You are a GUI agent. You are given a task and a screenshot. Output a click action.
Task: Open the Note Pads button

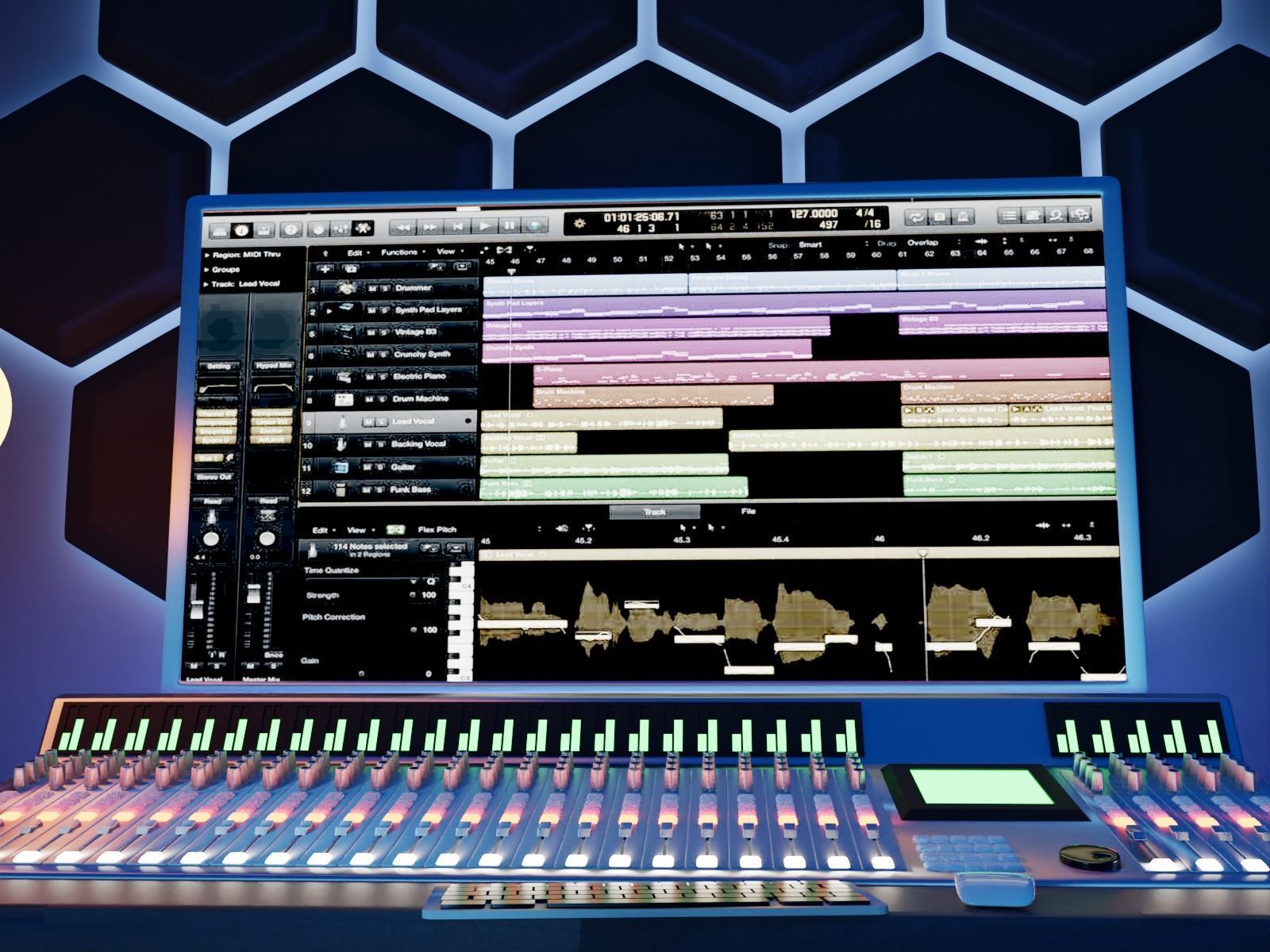pos(1033,215)
